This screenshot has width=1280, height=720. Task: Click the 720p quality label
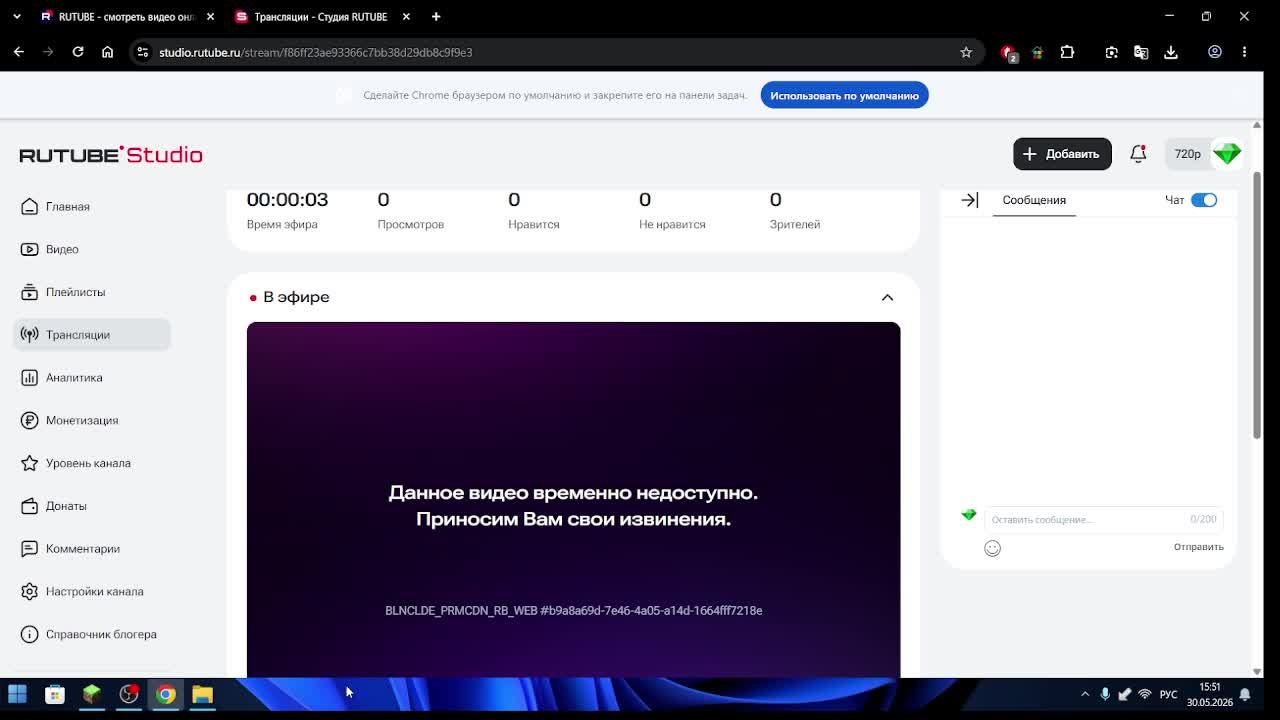(1187, 154)
